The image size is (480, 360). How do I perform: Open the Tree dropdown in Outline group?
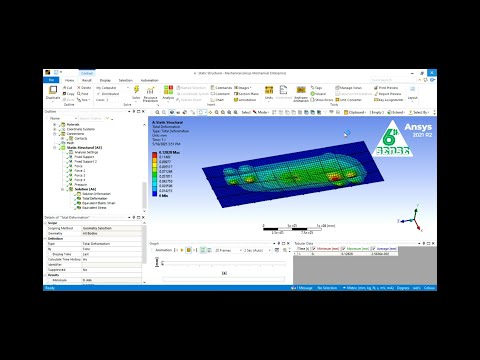tap(84, 100)
